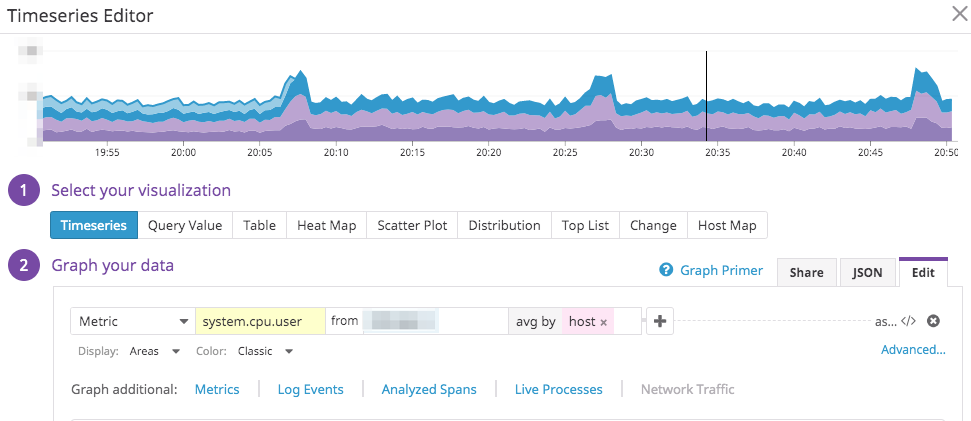Choose the Query Value visualization

pos(185,225)
